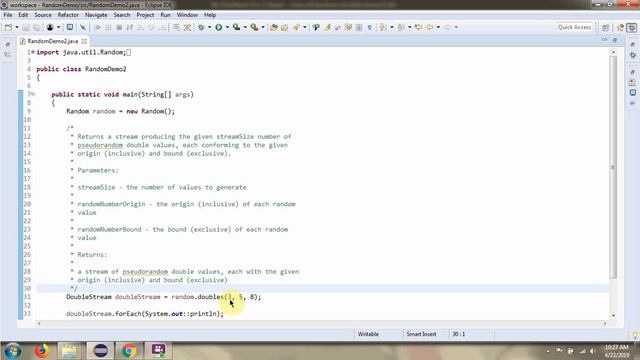Click the New file toolbar icon
The height and width of the screenshot is (360, 640).
[8, 27]
